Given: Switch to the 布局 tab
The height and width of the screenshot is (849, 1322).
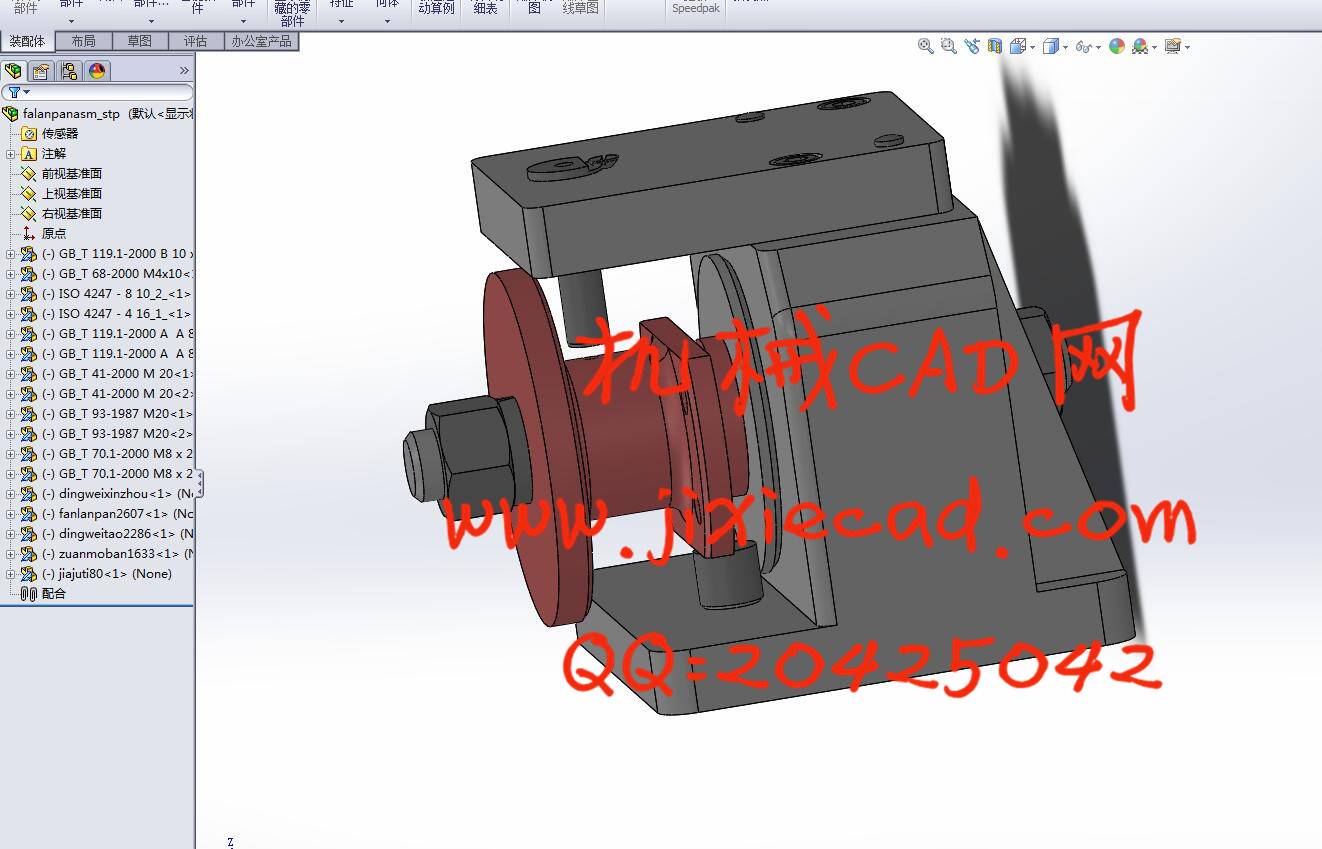Looking at the screenshot, I should [84, 41].
